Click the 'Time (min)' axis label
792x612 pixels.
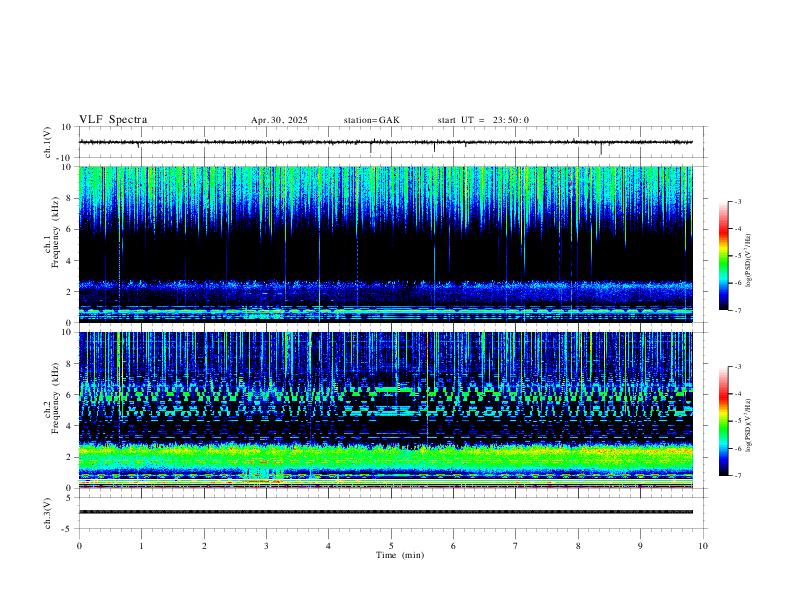pyautogui.click(x=400, y=555)
